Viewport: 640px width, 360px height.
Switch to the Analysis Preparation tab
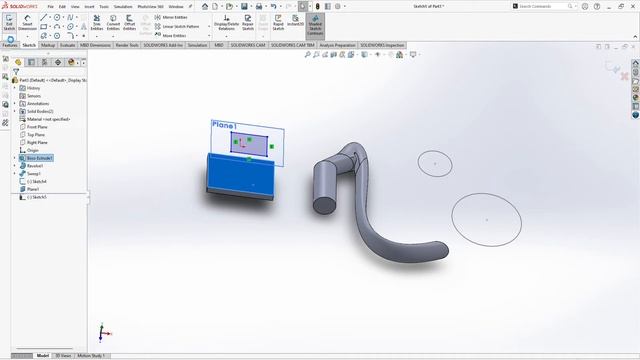pyautogui.click(x=337, y=45)
